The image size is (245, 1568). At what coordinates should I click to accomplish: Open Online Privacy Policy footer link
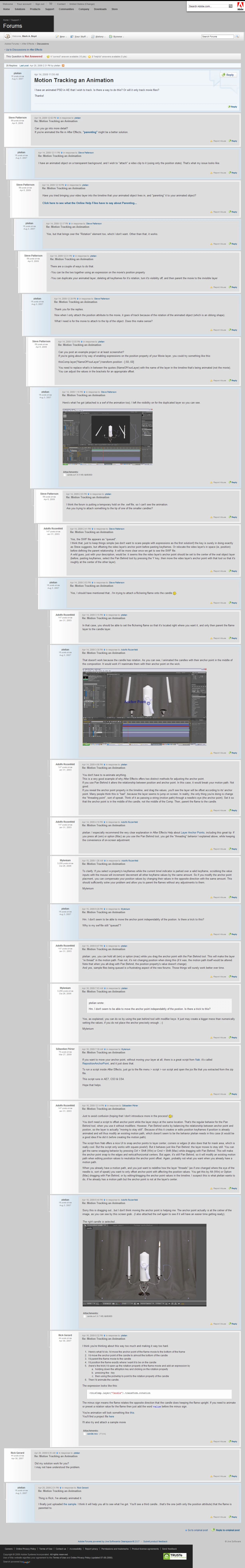26,1548
